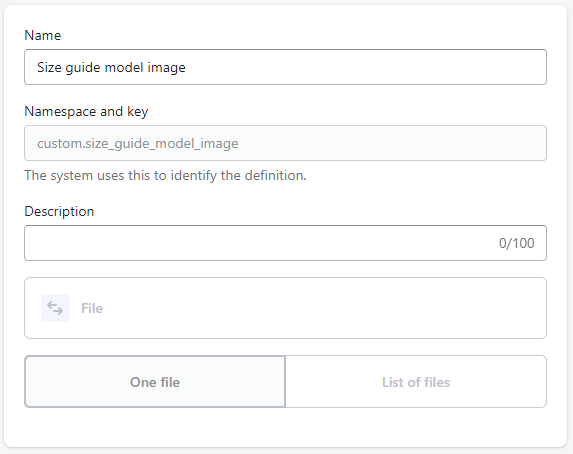Click blank area right of Name text

point(365,67)
